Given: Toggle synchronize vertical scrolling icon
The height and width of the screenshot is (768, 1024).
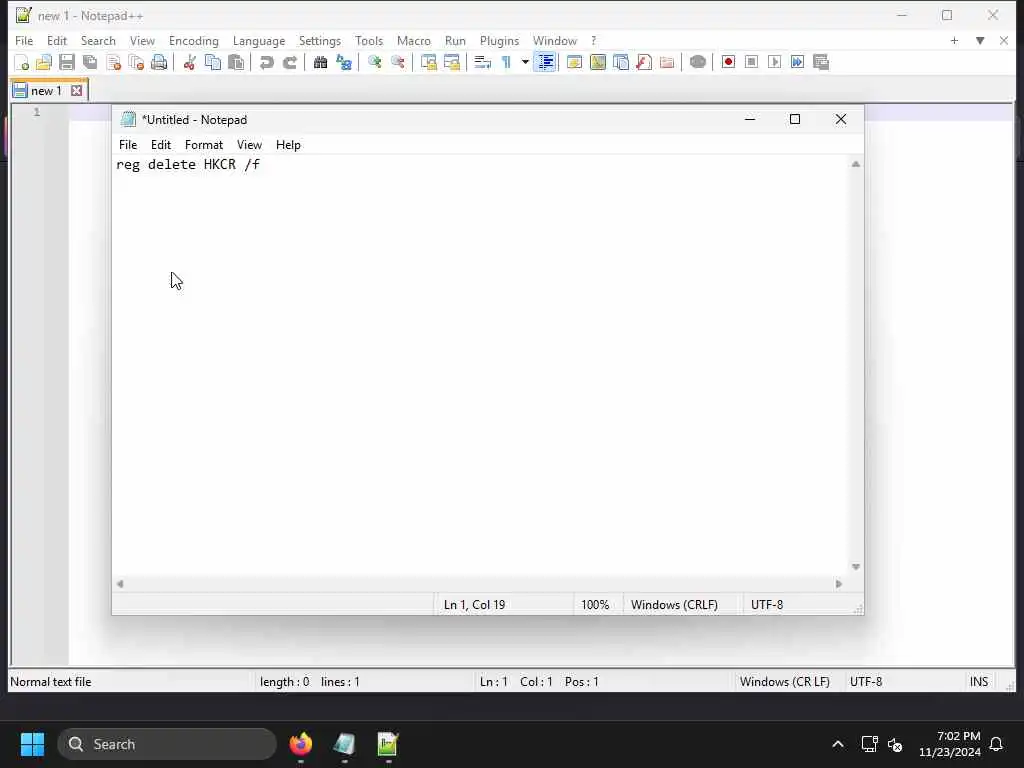Looking at the screenshot, I should pyautogui.click(x=428, y=63).
